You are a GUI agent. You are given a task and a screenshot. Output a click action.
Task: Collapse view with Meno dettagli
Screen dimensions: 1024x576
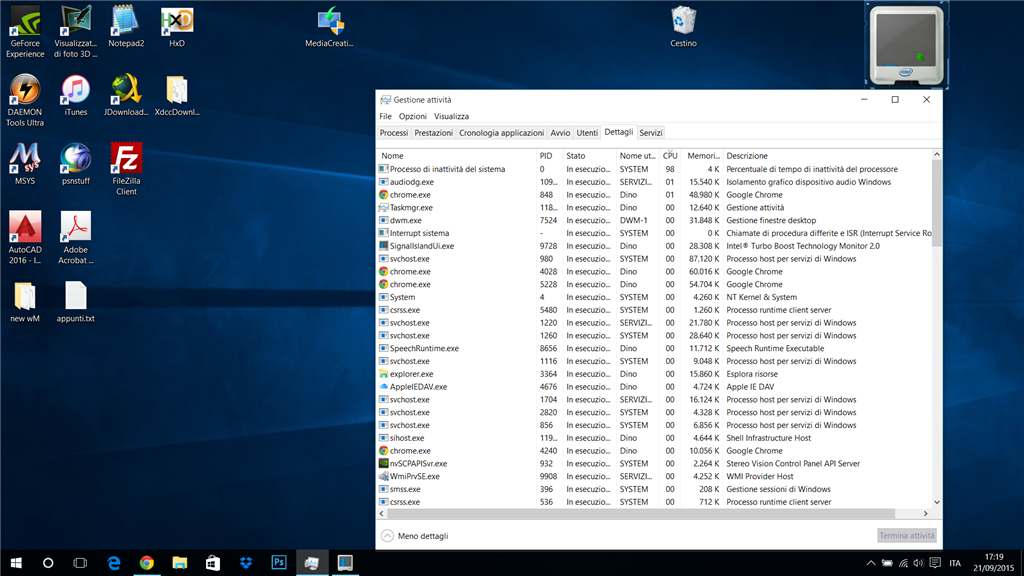coord(415,536)
